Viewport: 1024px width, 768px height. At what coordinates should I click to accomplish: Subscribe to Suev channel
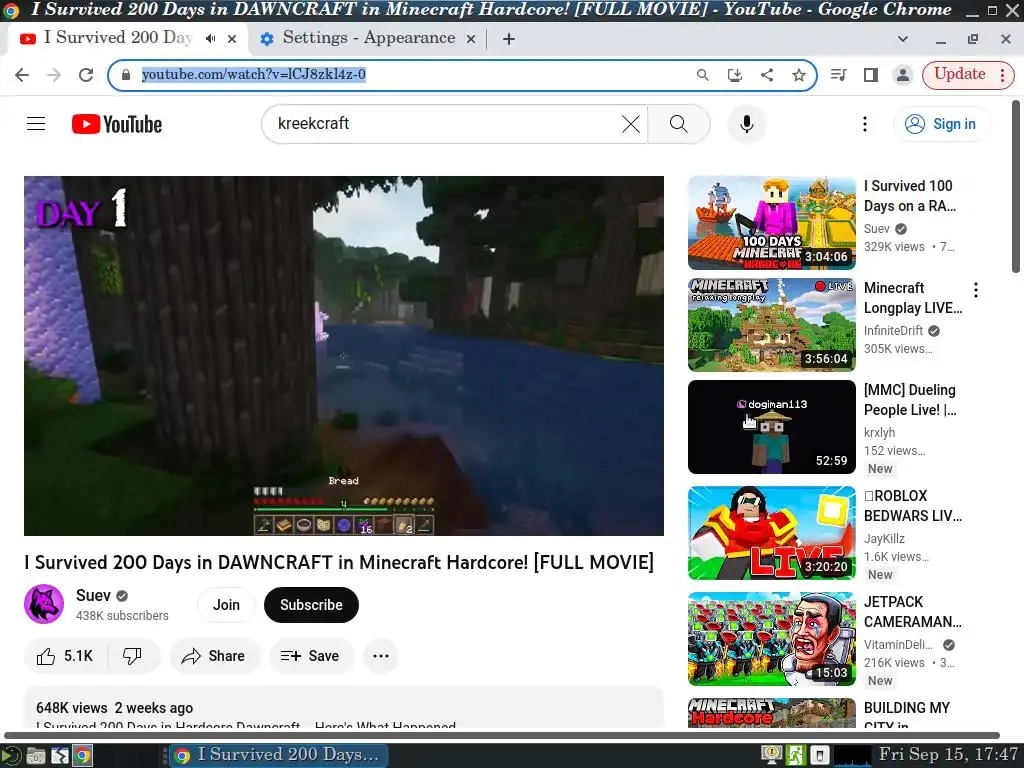[311, 605]
